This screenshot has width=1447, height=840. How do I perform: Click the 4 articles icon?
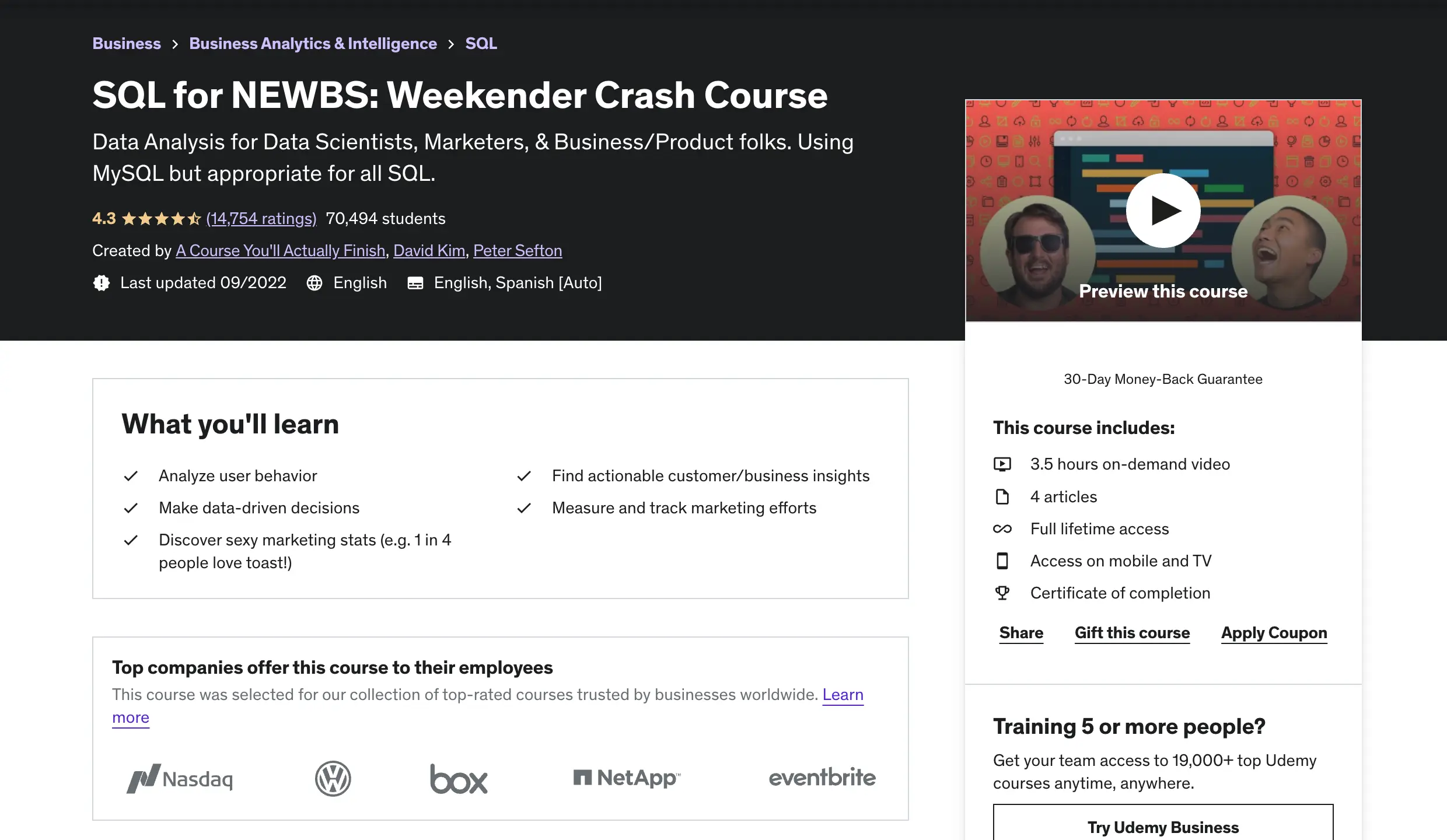pyautogui.click(x=1001, y=496)
